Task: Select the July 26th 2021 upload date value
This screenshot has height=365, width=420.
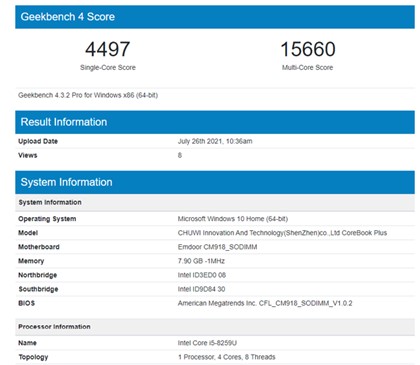Action: coord(215,141)
